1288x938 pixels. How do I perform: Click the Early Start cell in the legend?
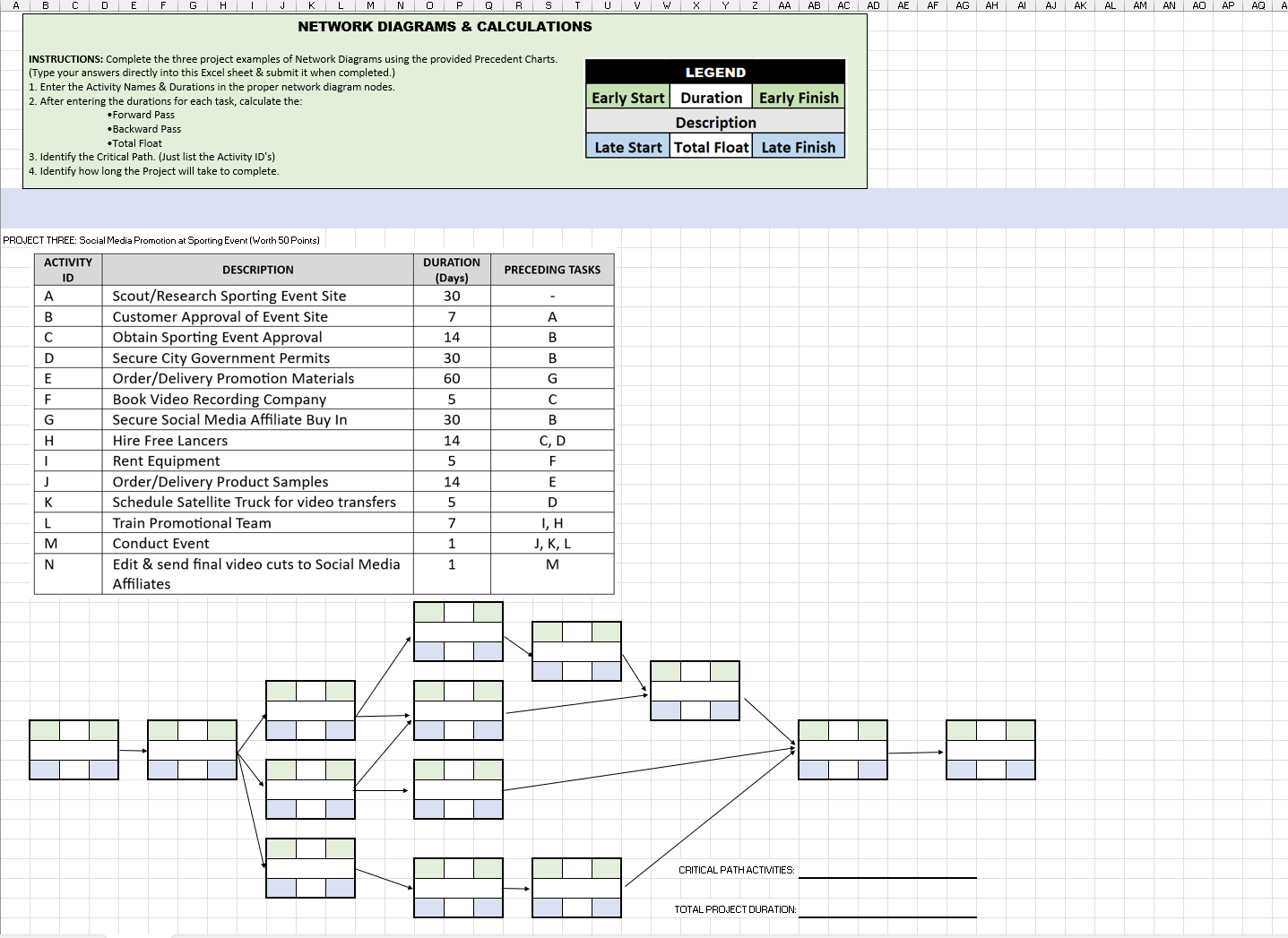pos(627,97)
